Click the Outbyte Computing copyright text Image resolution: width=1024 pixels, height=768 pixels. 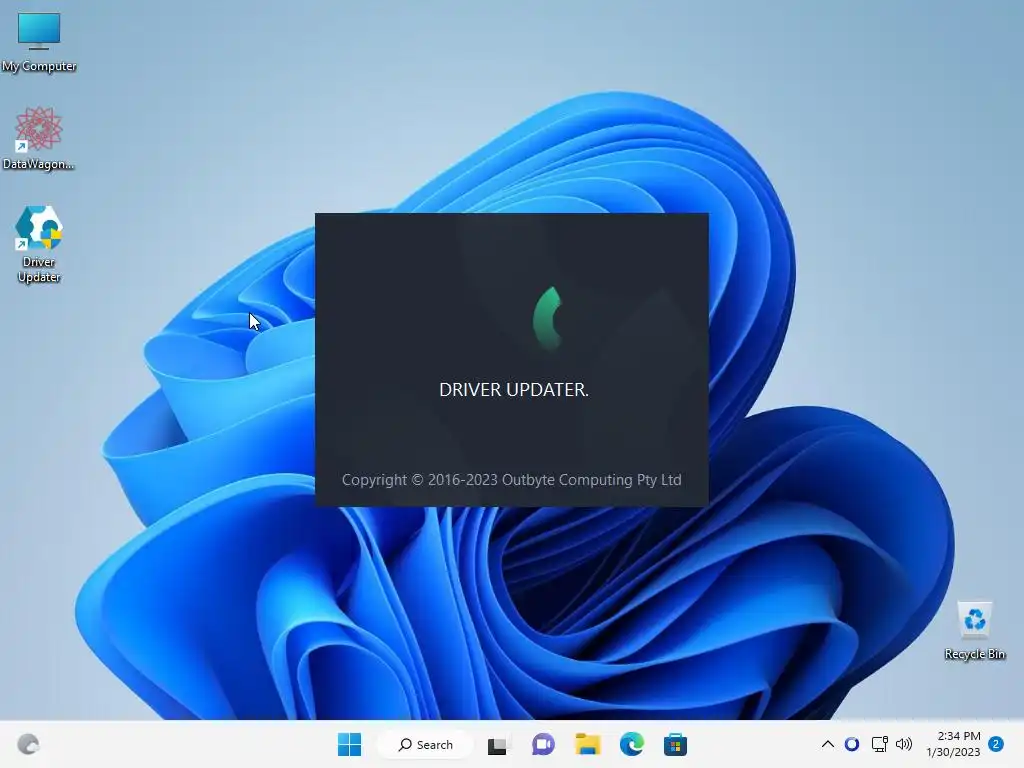click(511, 479)
